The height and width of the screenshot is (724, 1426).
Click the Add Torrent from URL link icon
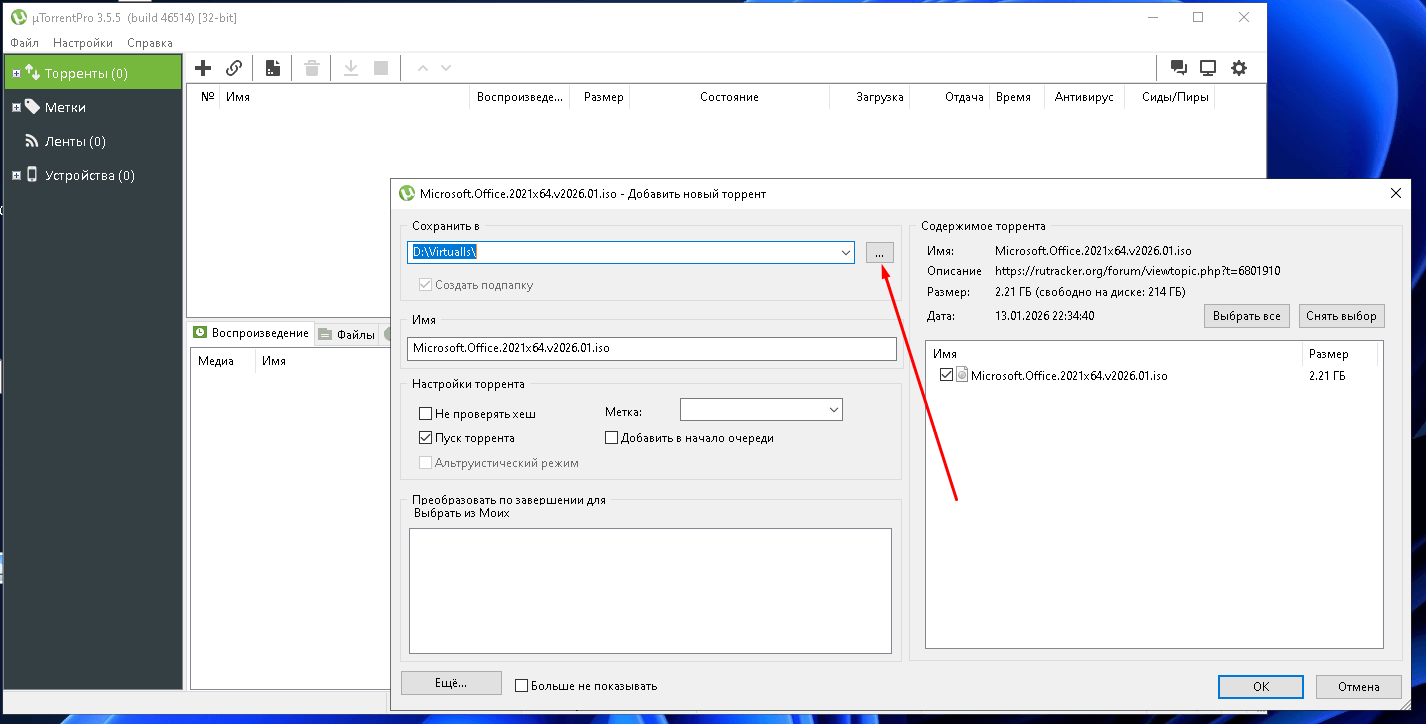click(234, 68)
